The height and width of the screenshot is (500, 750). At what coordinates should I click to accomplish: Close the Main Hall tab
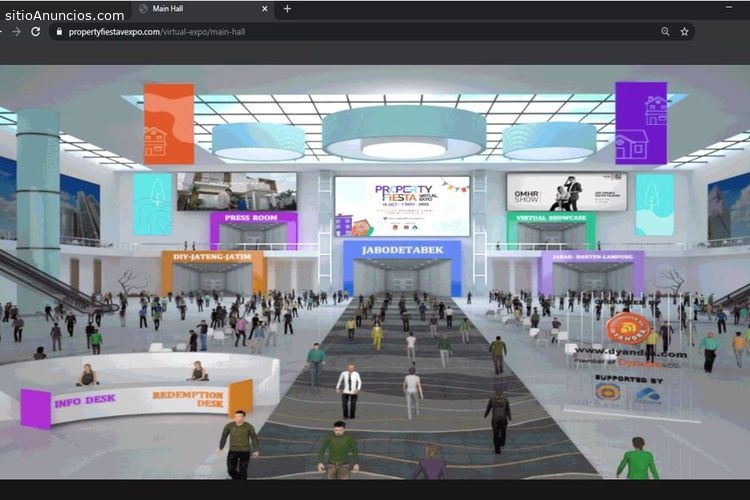point(265,9)
